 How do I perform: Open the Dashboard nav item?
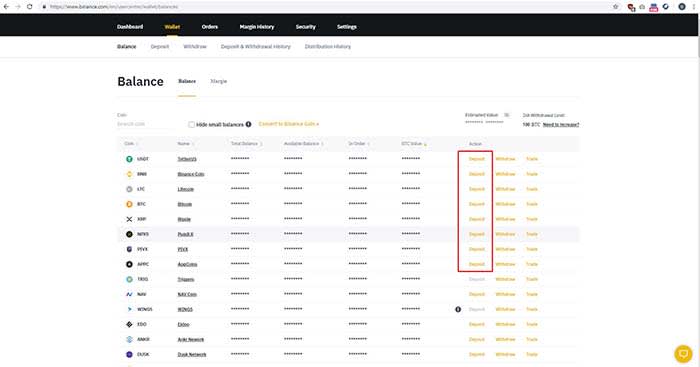coord(130,27)
